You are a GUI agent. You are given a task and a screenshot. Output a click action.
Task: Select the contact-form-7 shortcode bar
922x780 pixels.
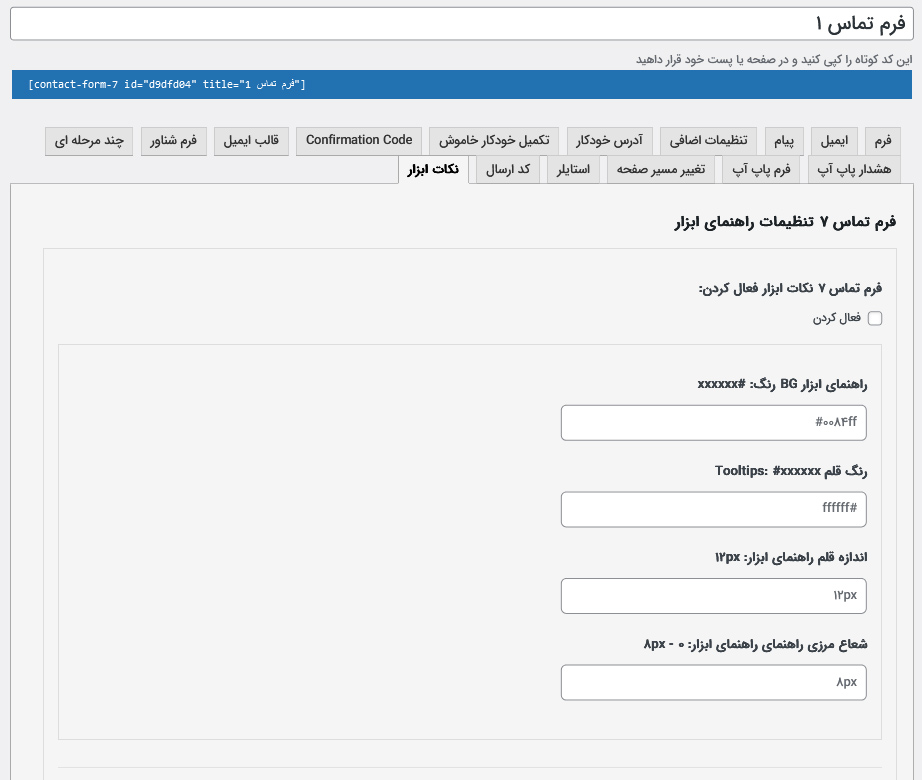point(462,85)
